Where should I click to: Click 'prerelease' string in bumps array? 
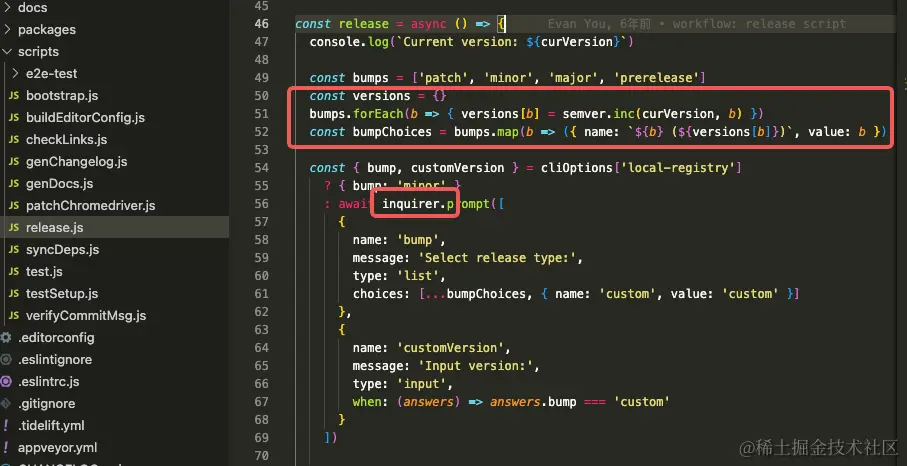pyautogui.click(x=656, y=77)
